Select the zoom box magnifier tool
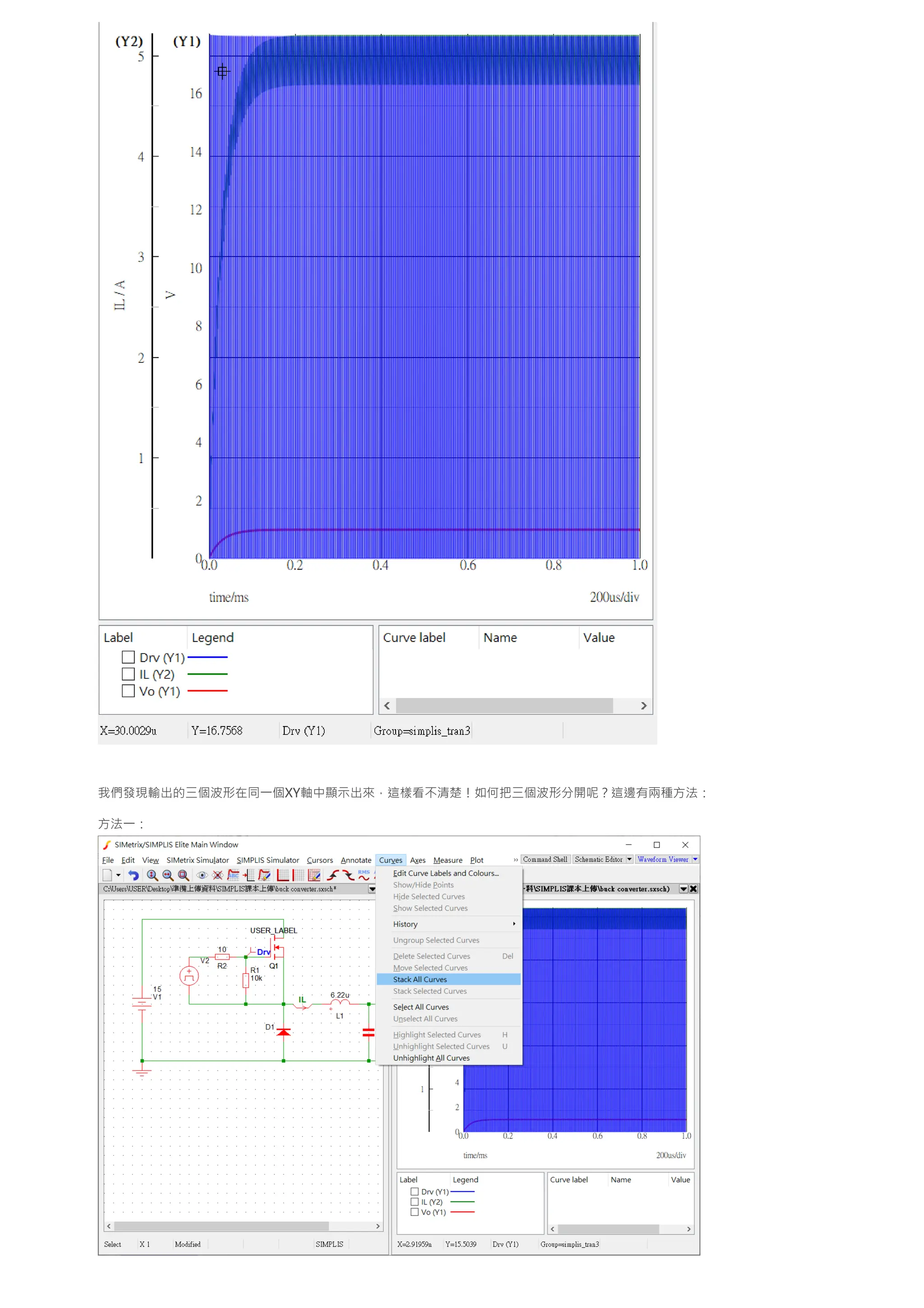 pos(183,876)
